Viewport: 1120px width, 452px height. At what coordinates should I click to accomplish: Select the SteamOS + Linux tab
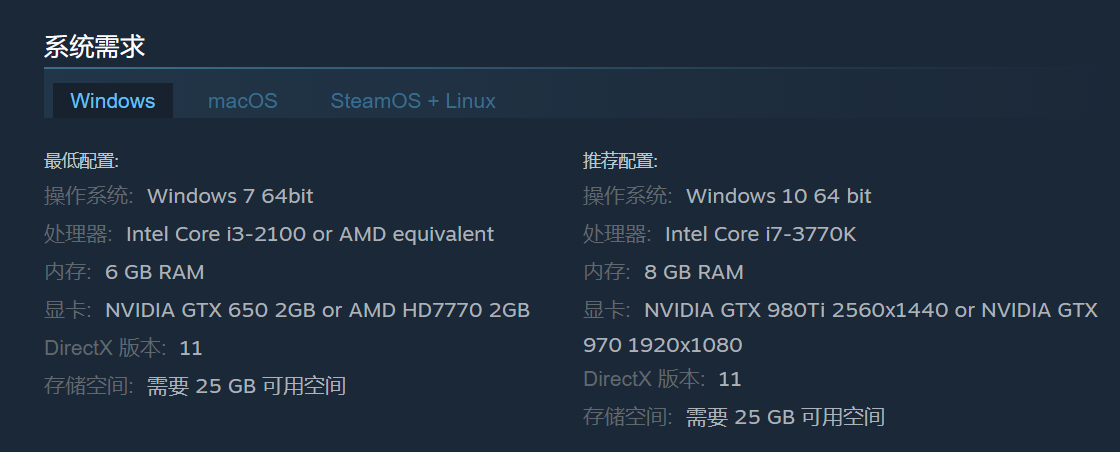pos(413,101)
